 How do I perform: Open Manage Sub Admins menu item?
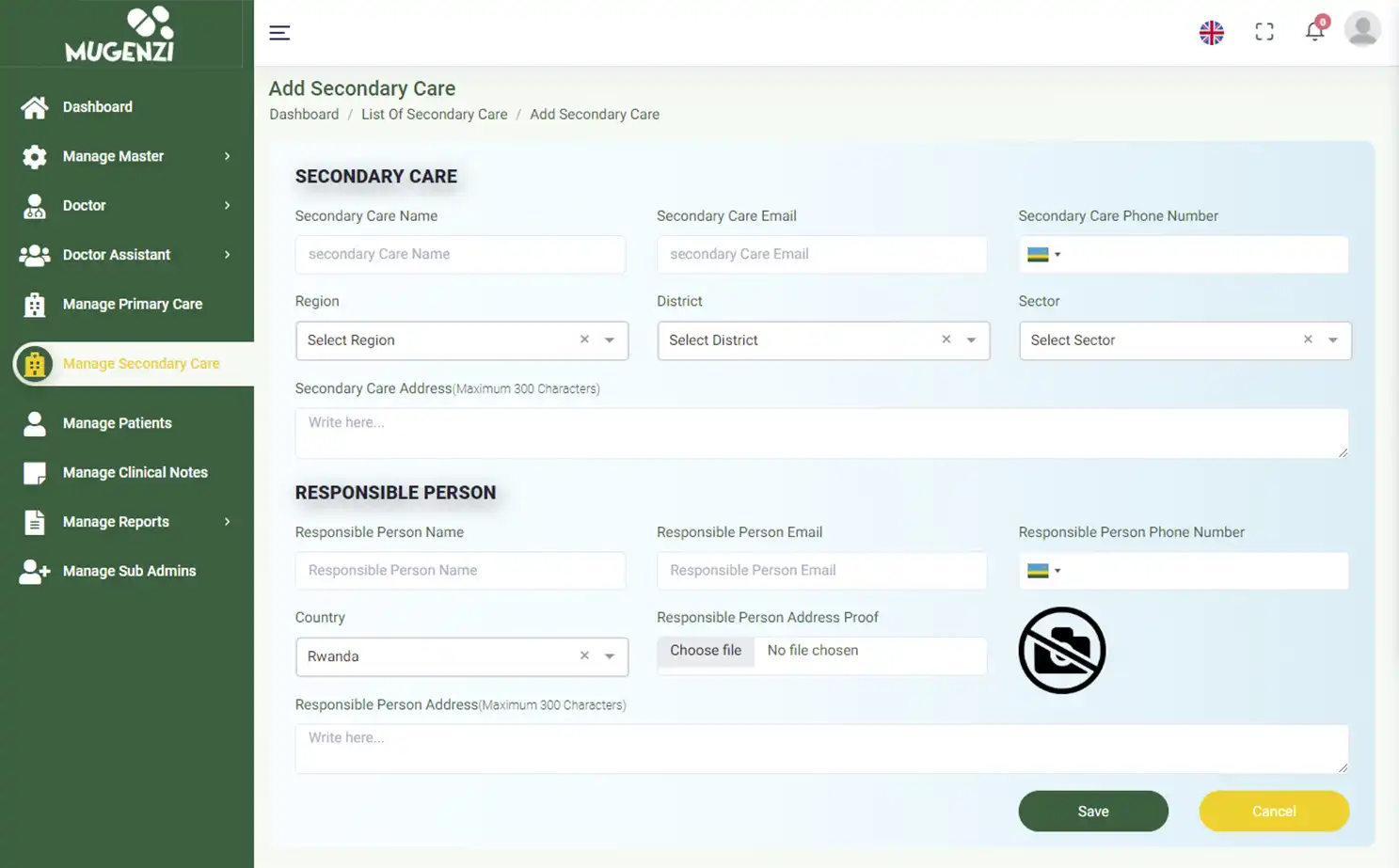coord(129,571)
